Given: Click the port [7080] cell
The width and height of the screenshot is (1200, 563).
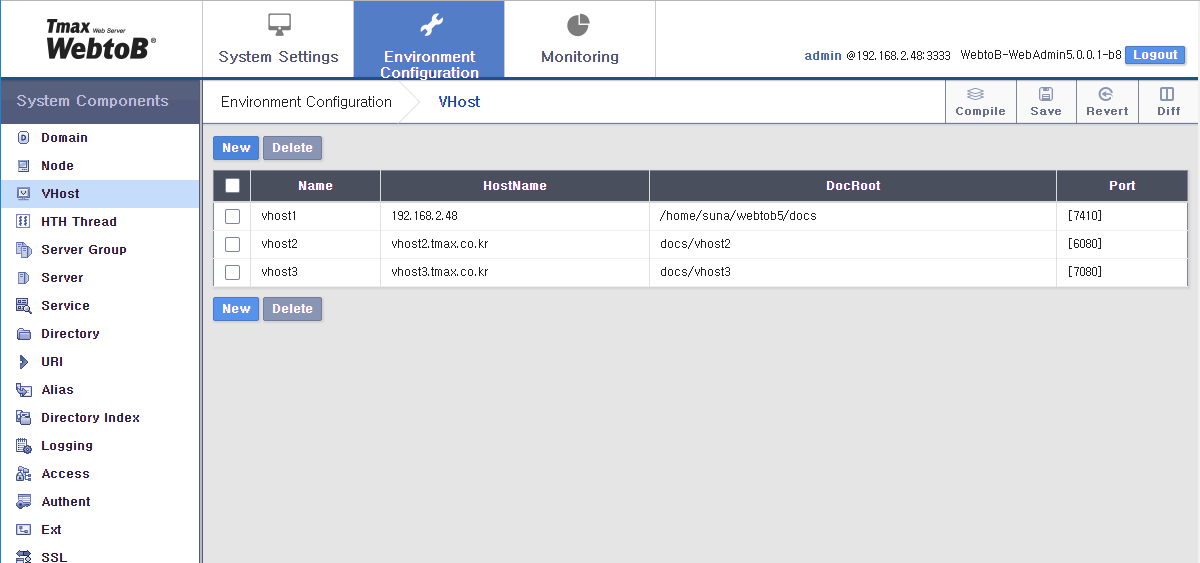Looking at the screenshot, I should click(x=1122, y=272).
